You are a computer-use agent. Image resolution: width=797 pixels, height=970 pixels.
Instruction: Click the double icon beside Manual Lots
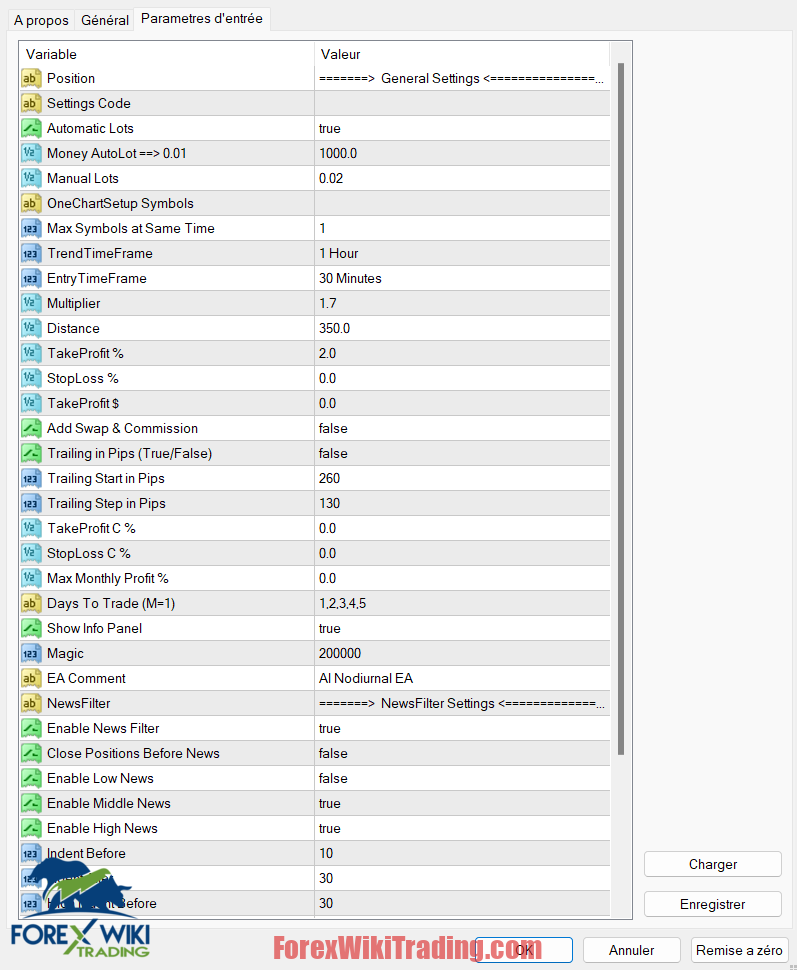tap(31, 178)
